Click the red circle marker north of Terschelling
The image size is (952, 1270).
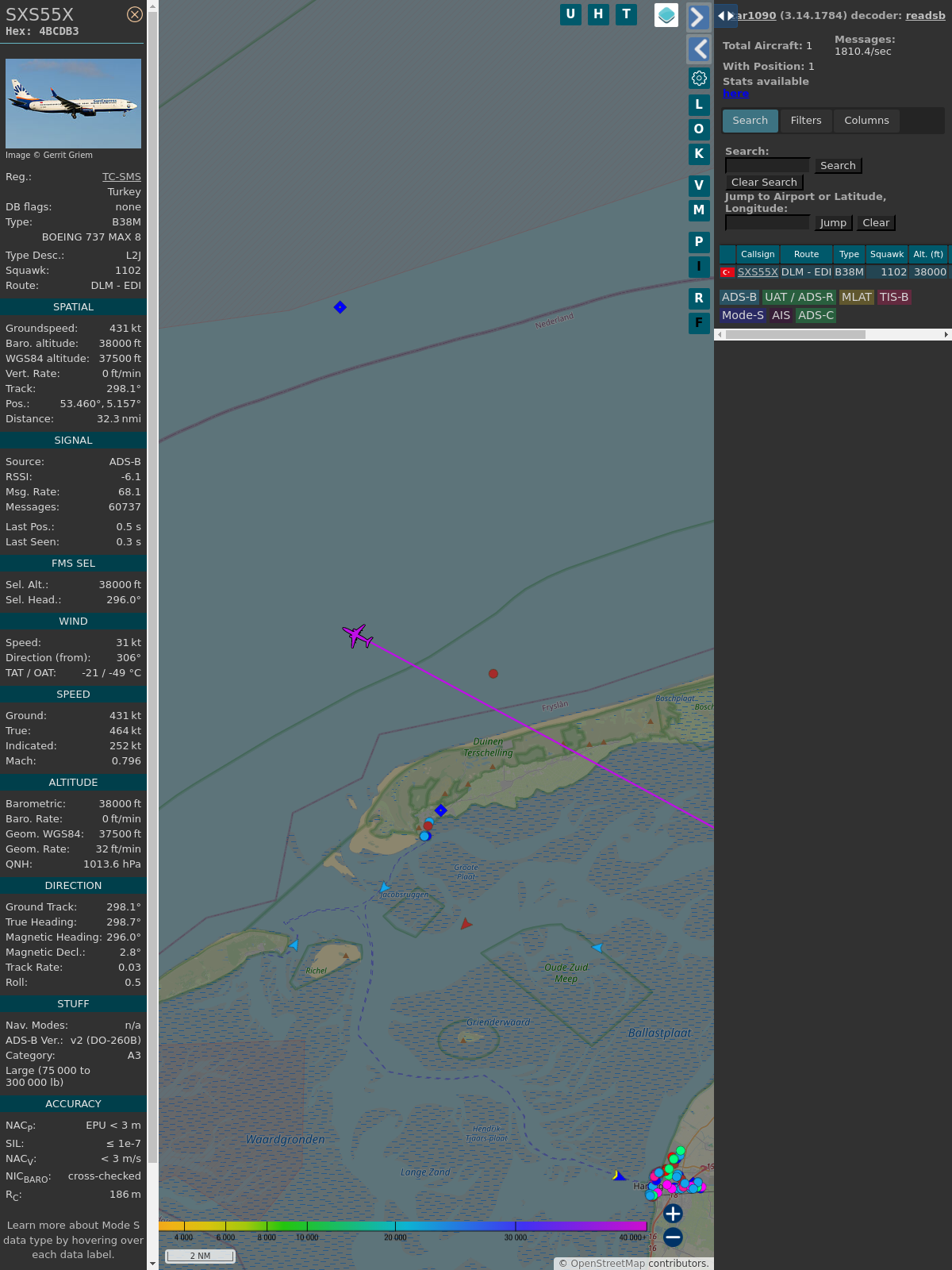[x=493, y=674]
